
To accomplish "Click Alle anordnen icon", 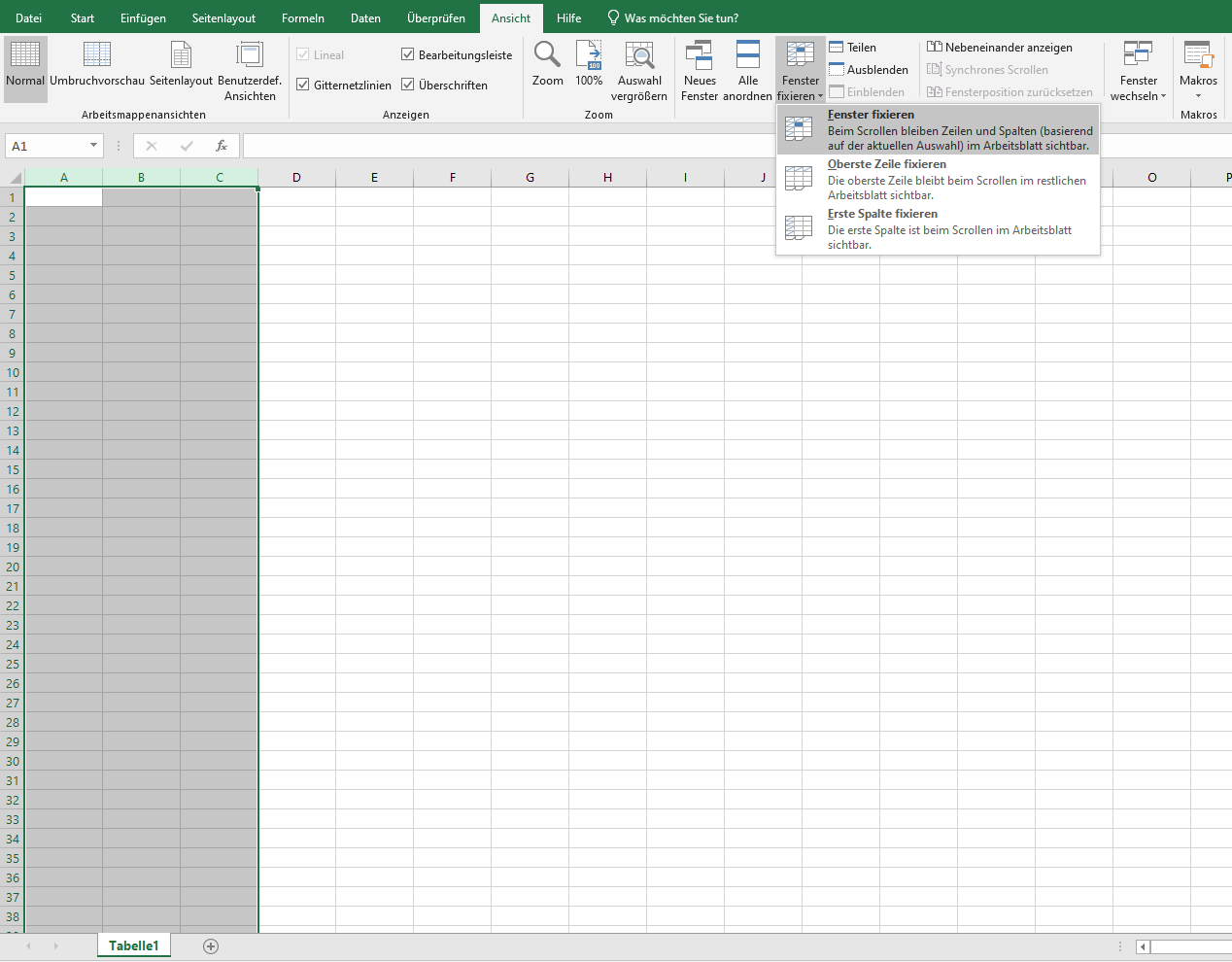I will 748,55.
